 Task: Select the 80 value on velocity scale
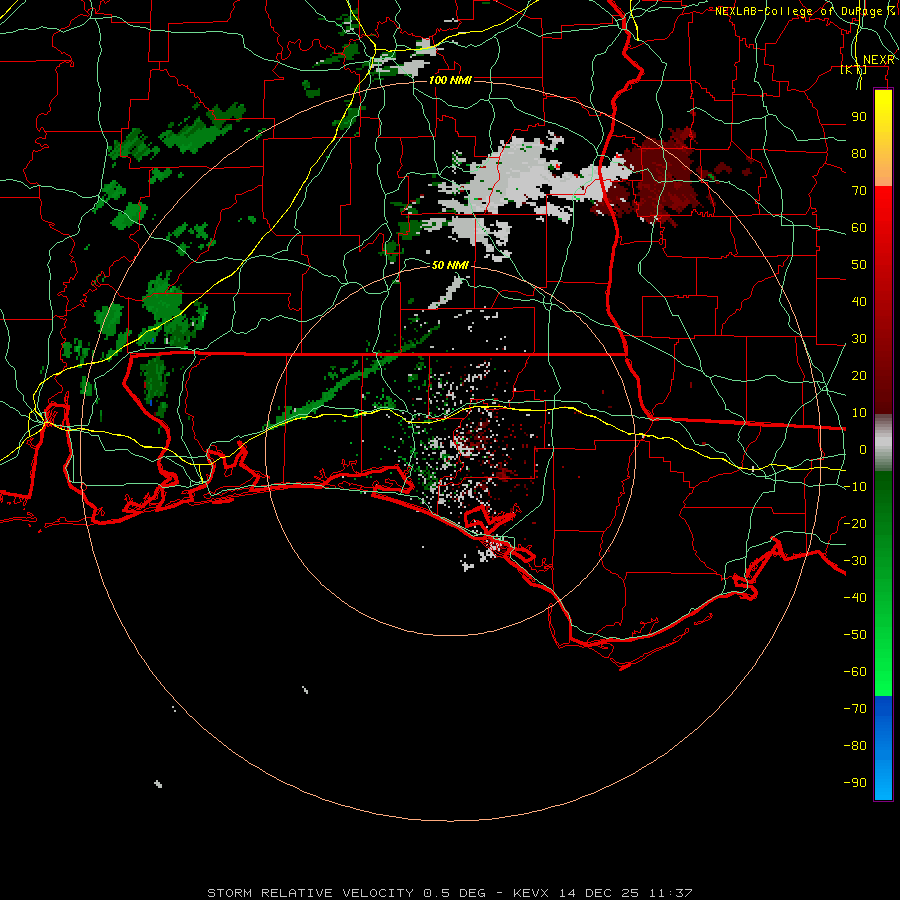pyautogui.click(x=859, y=154)
